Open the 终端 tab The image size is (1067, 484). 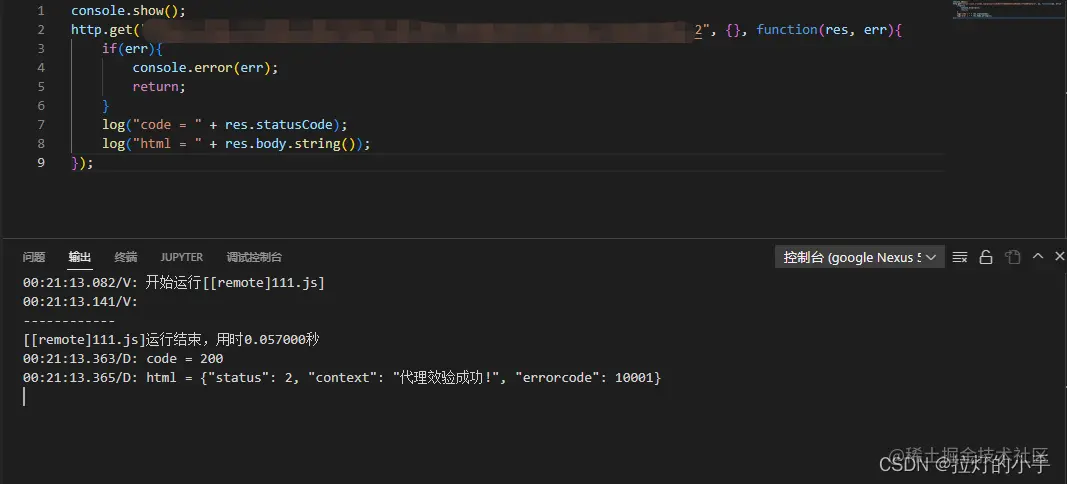coord(126,257)
